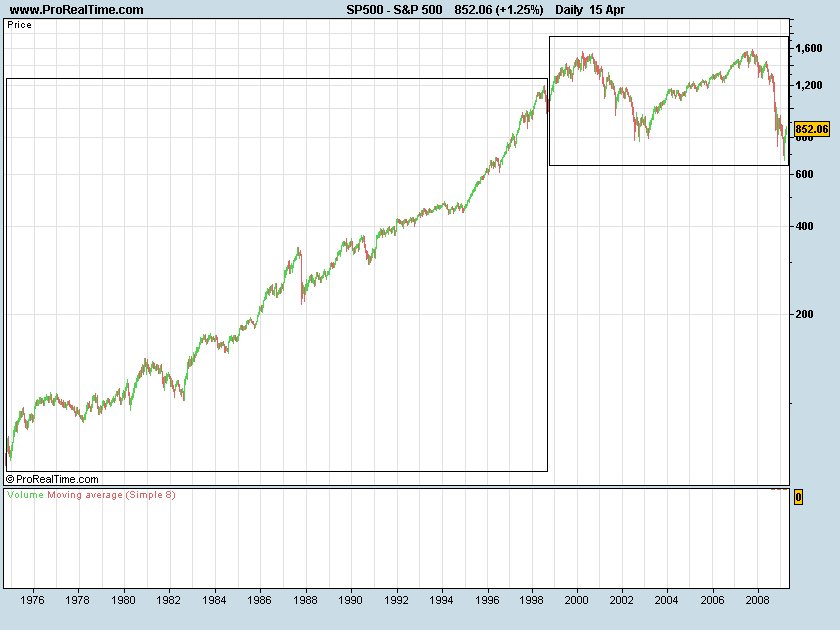Click the 1980 date axis label
This screenshot has height=630, width=840.
[x=123, y=599]
